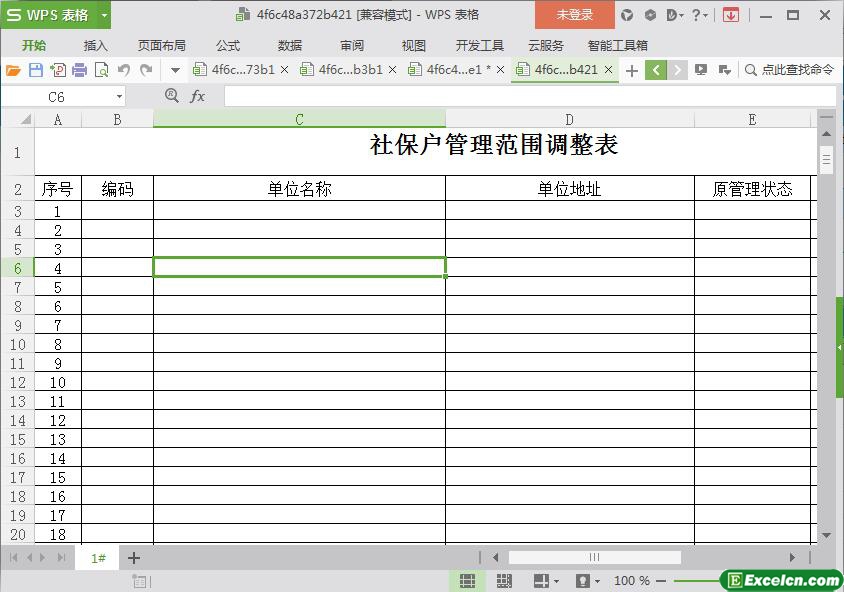Click the red download icon
Viewport: 844px width, 592px height.
[730, 15]
